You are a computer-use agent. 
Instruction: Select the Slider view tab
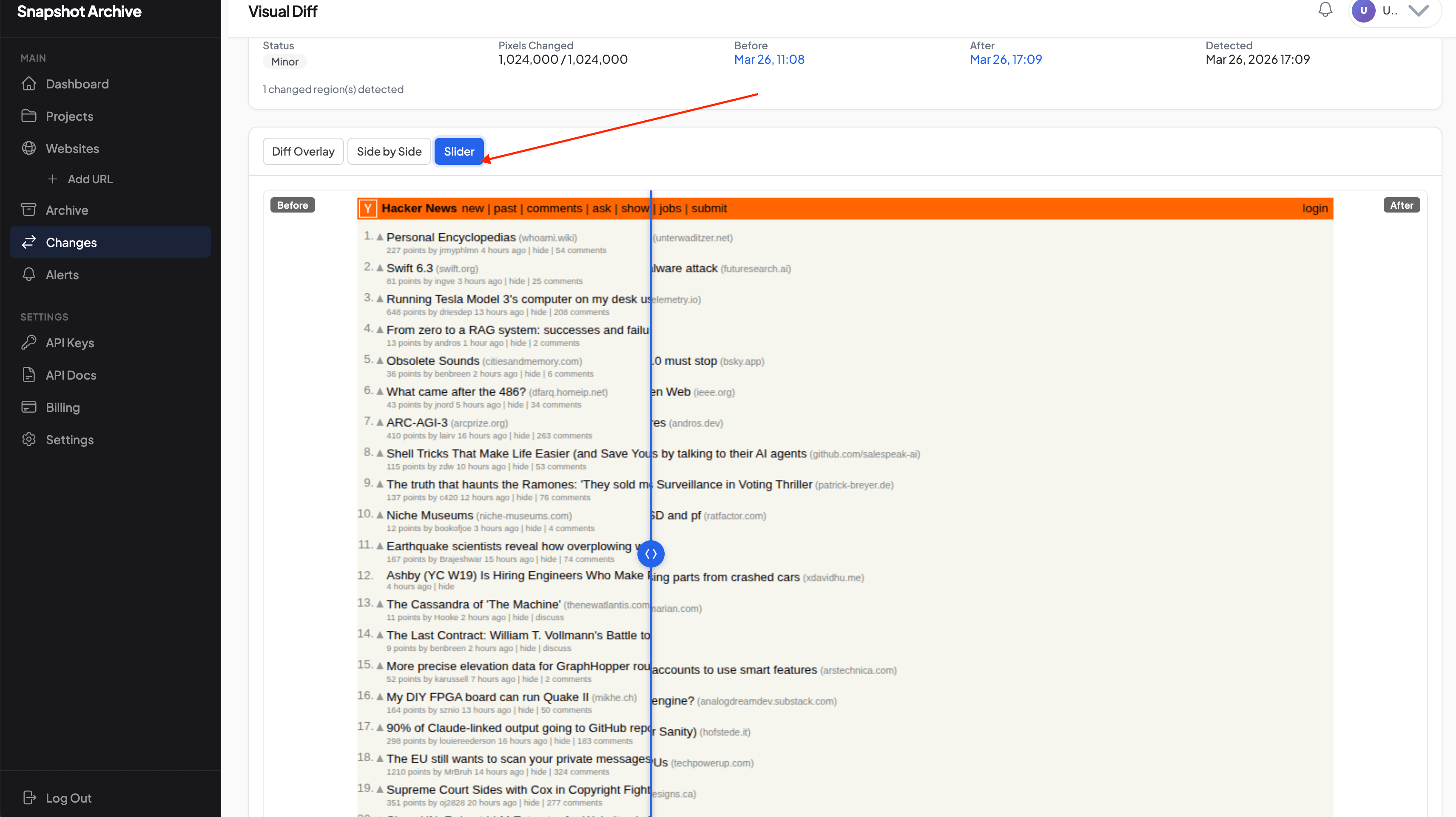(459, 151)
